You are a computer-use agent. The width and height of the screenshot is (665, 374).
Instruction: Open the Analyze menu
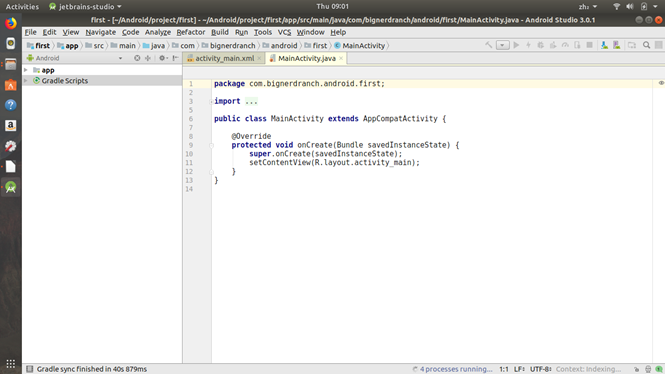pos(158,32)
